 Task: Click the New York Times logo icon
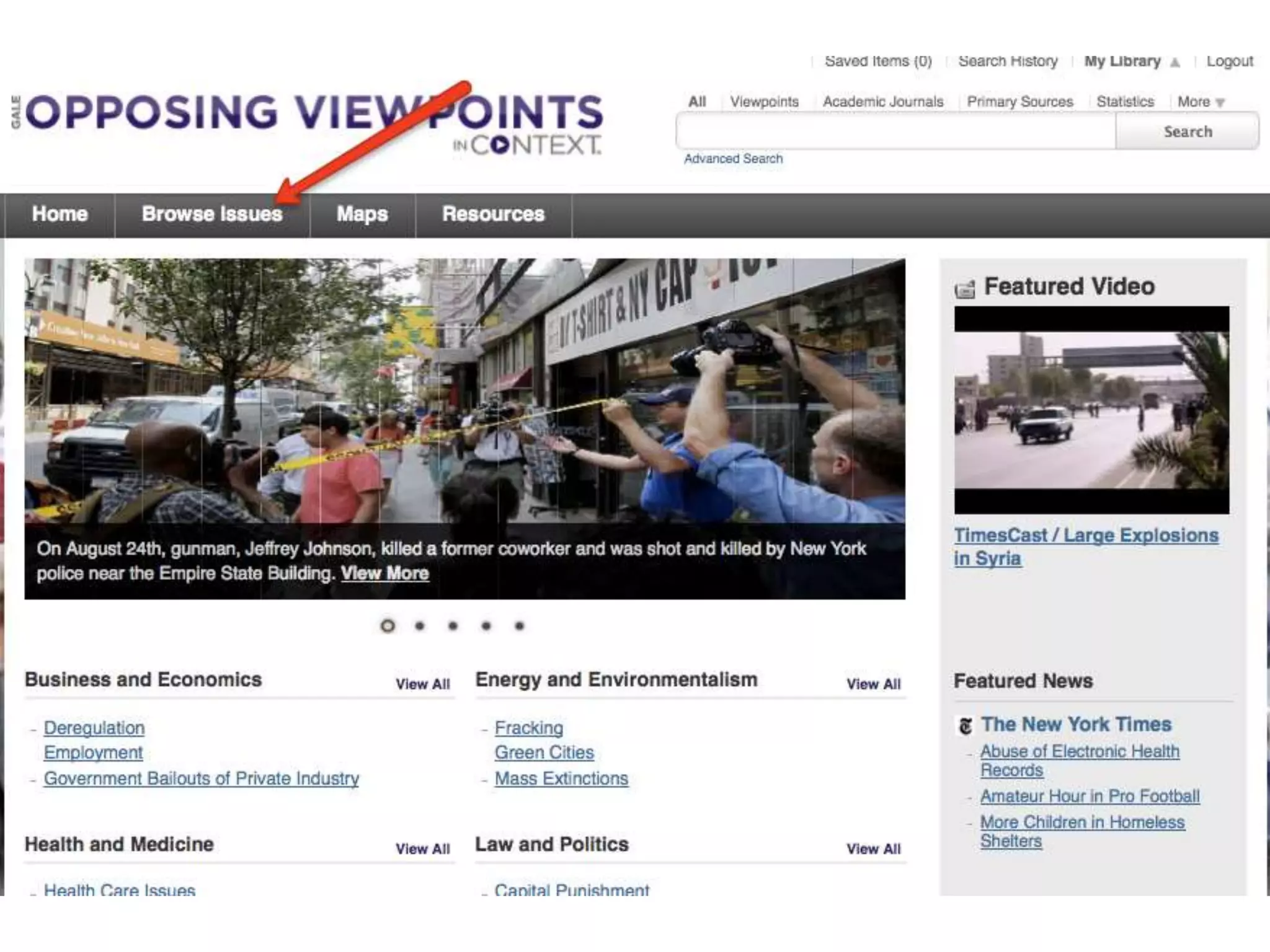tap(965, 726)
